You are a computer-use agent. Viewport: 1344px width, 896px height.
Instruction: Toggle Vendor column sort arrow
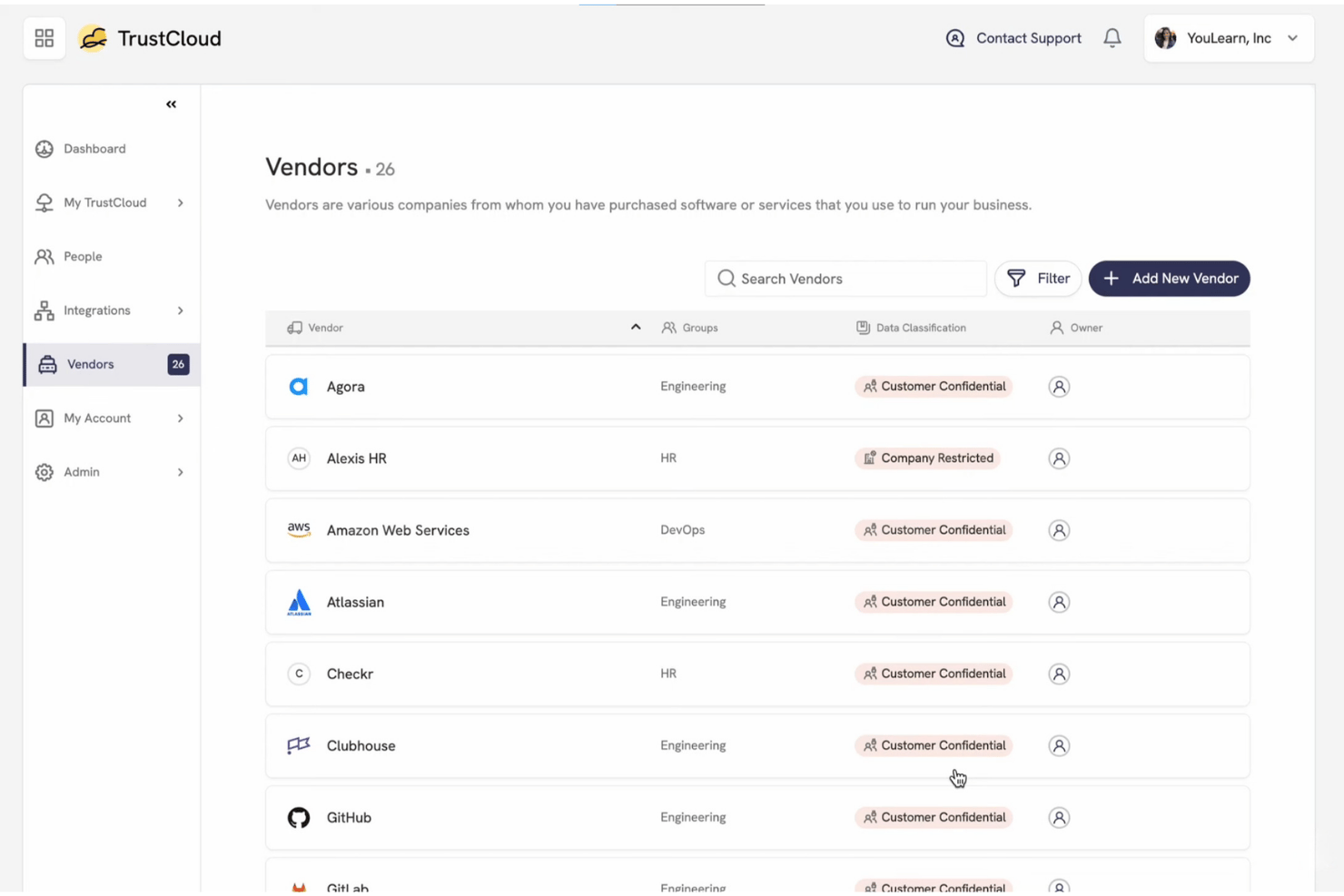coord(636,327)
